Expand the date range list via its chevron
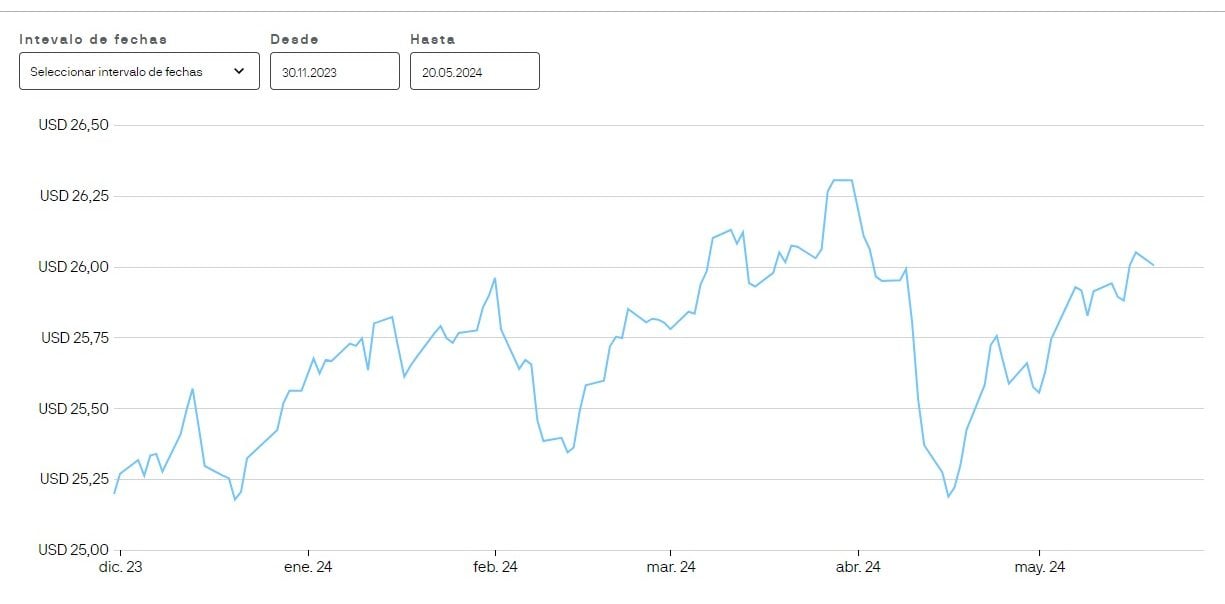The image size is (1225, 604). (x=239, y=71)
